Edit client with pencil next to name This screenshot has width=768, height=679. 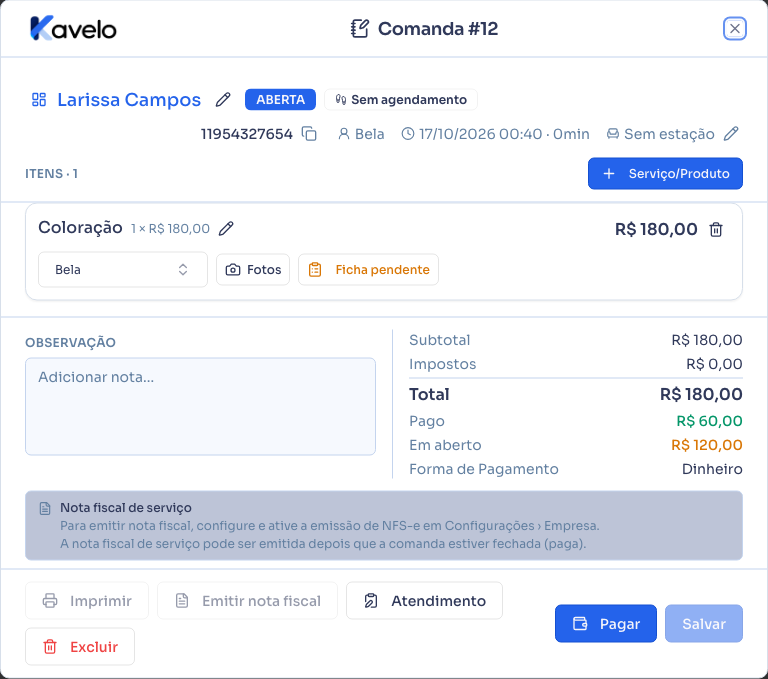pyautogui.click(x=223, y=99)
